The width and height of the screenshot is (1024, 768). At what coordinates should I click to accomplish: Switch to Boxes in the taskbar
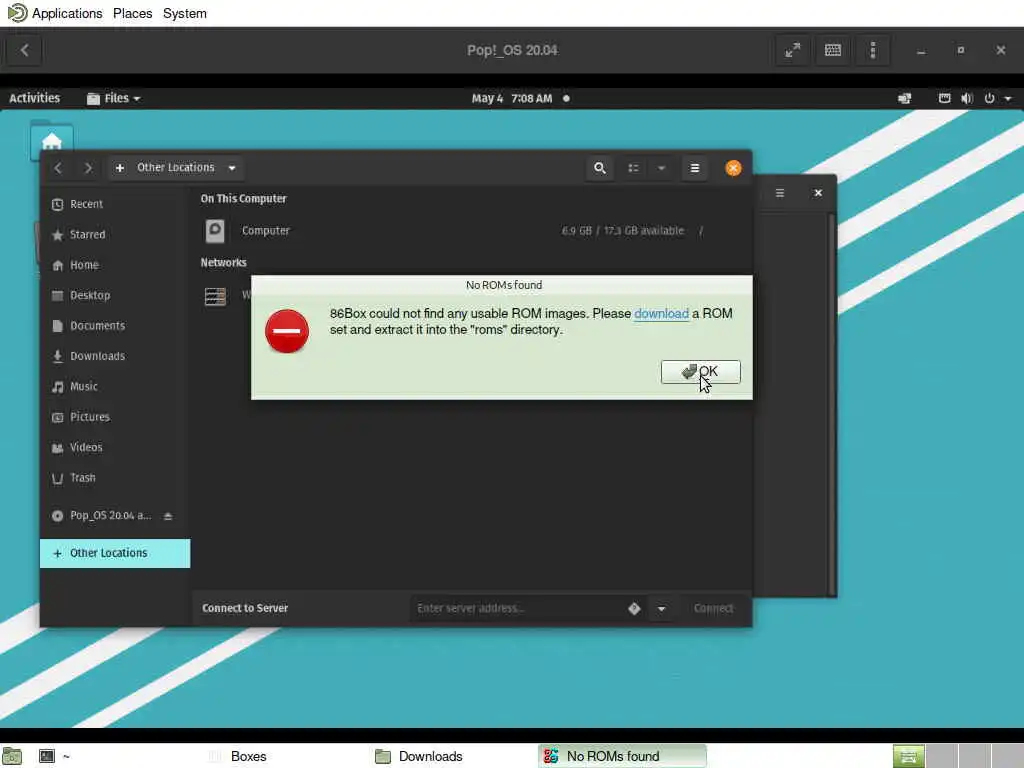click(x=238, y=756)
